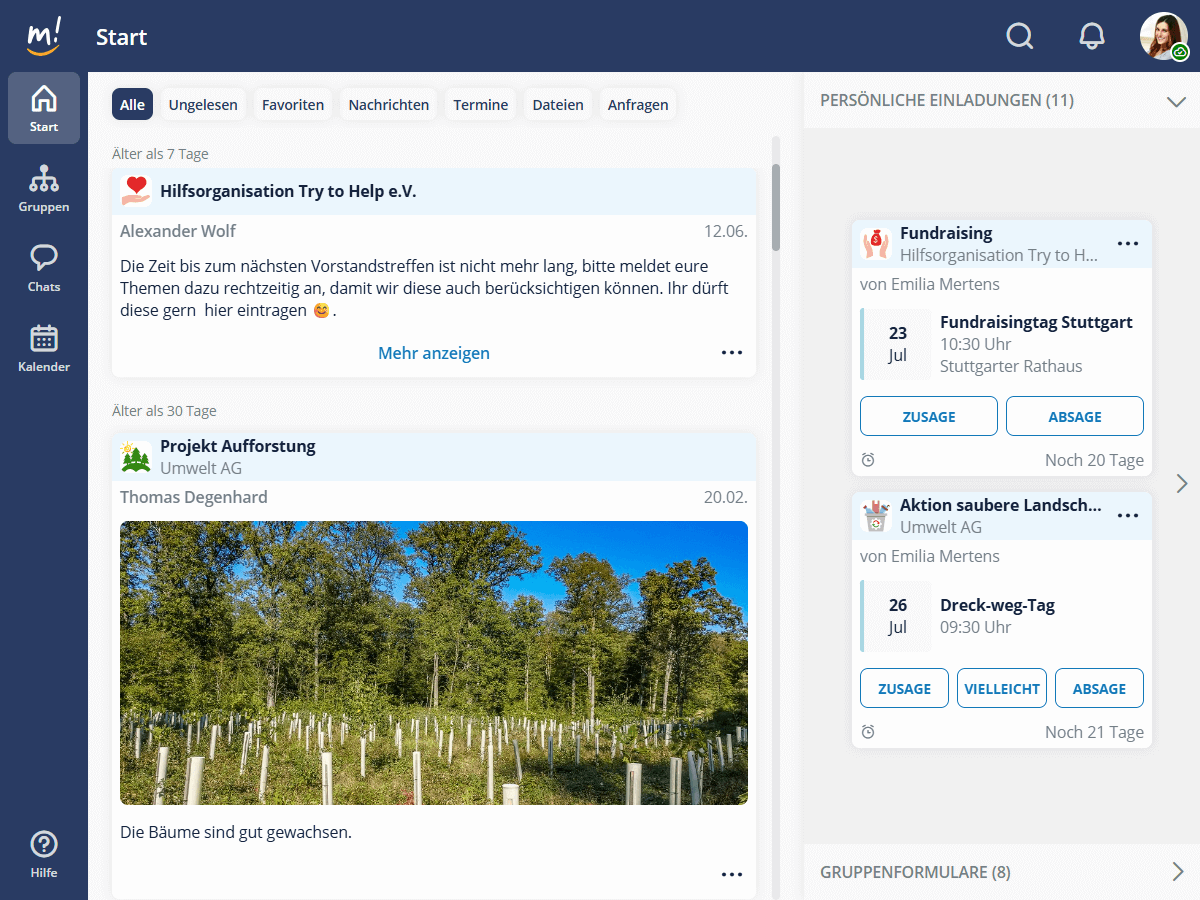Click the search magnifier icon

tap(1020, 36)
